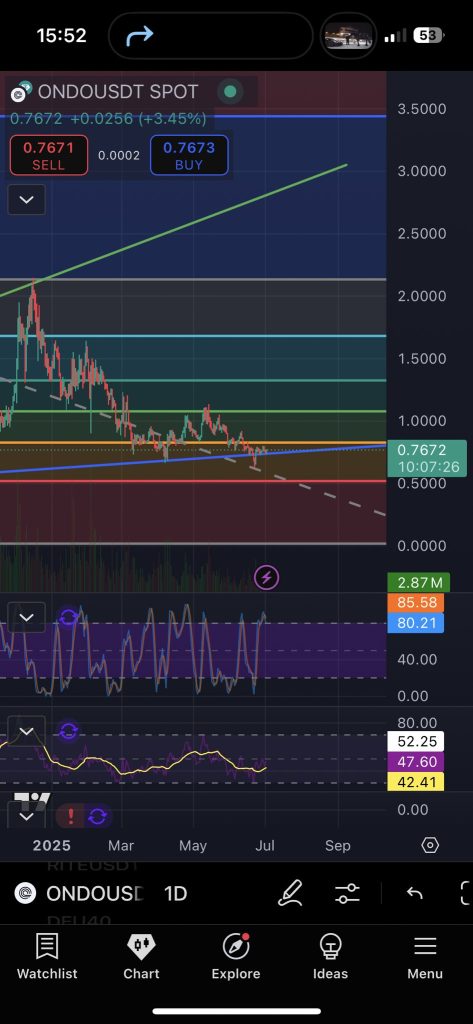Tap the blue 80.21 indicator value
473x1024 pixels.
point(416,623)
